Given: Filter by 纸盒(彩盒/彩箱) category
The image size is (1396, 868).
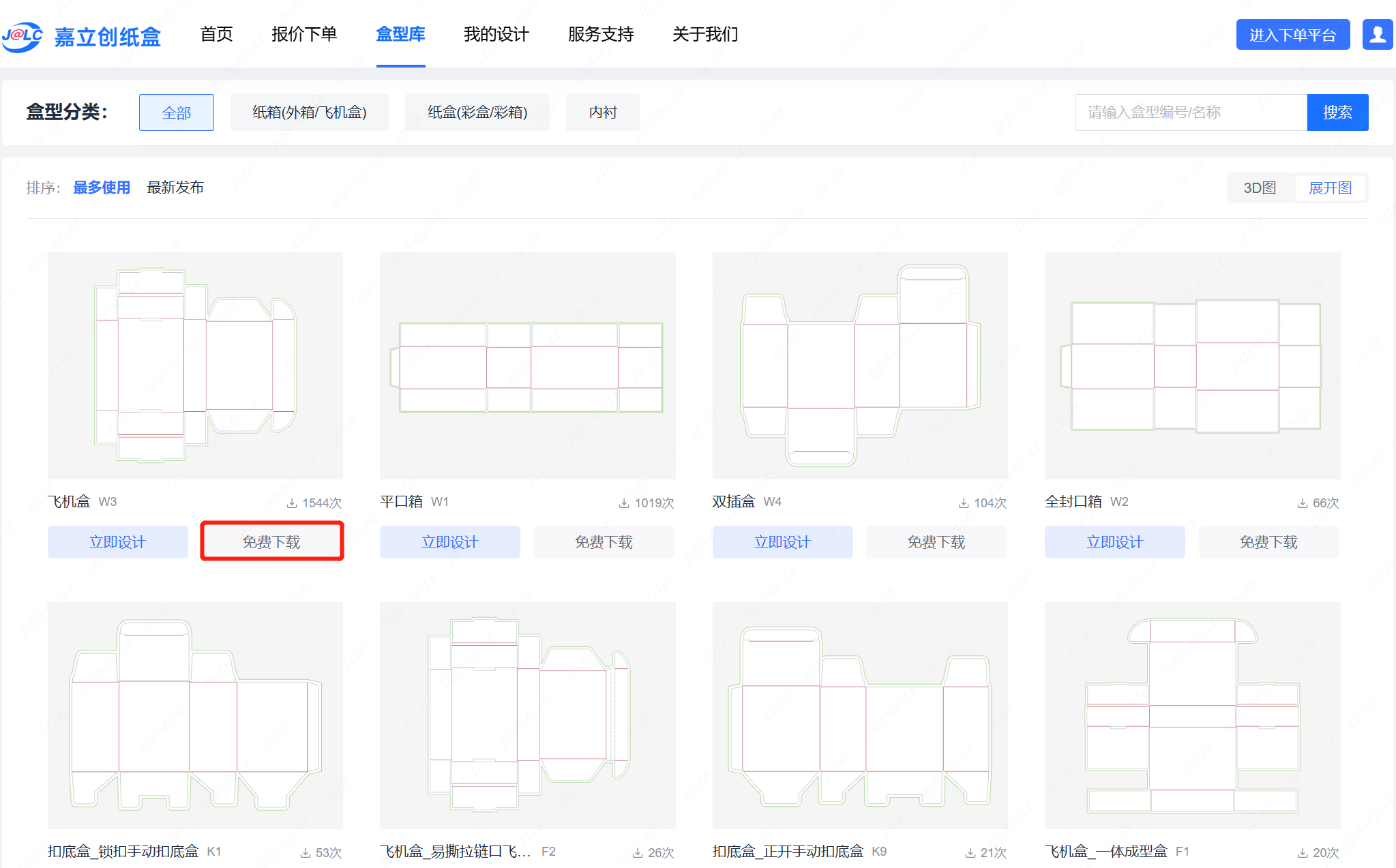Looking at the screenshot, I should (x=477, y=113).
